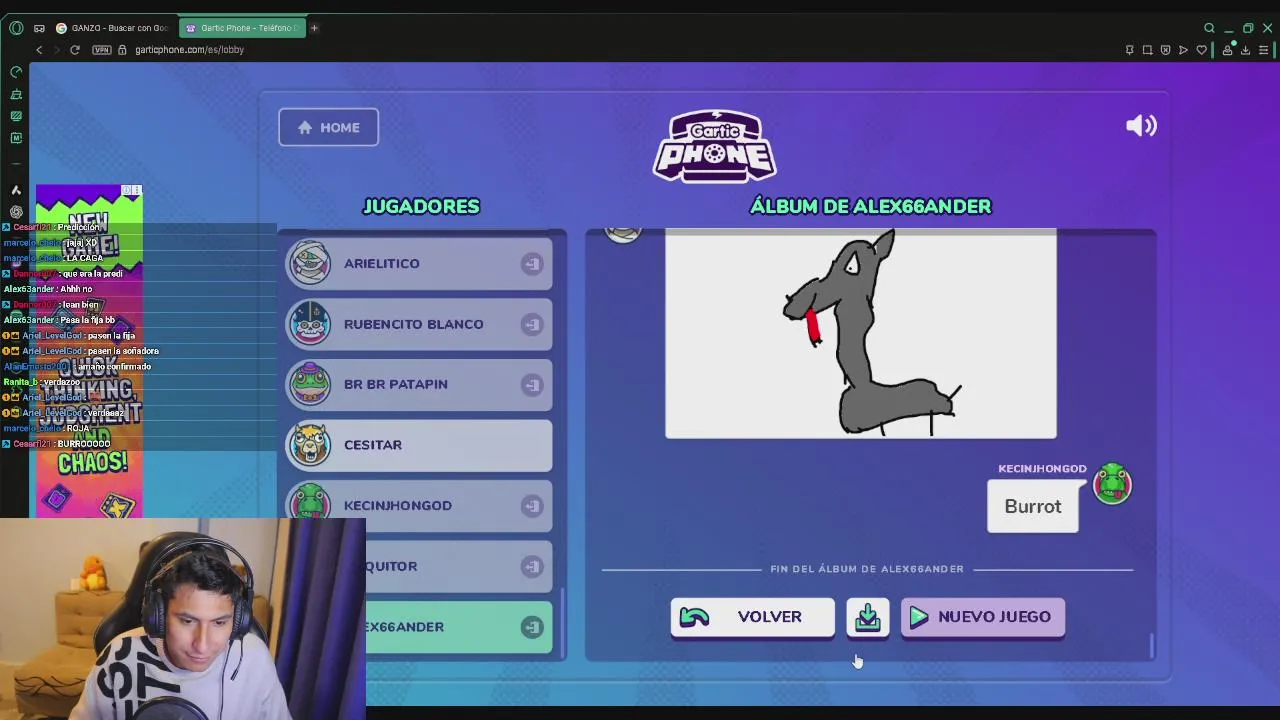Add page to bookmarks with heart icon

[x=1201, y=50]
